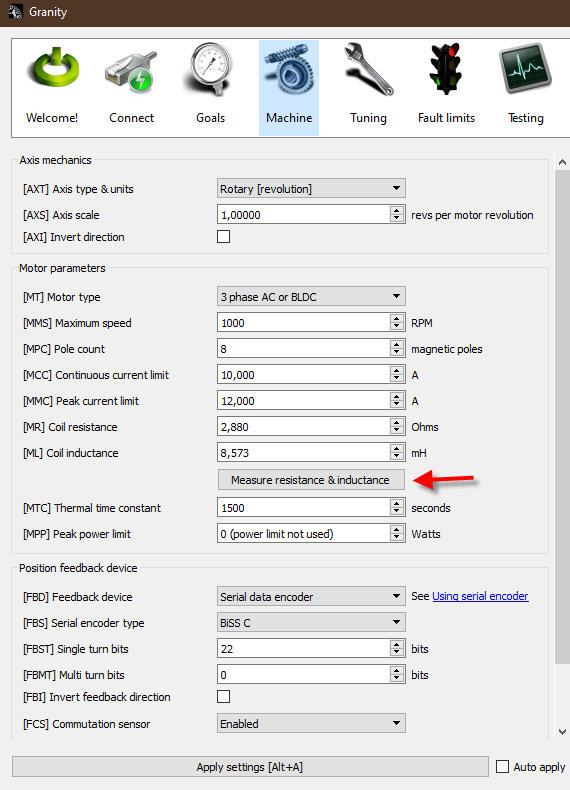Viewport: 570px width, 790px height.
Task: Increase Pole count with up stepper arrow
Action: pos(397,344)
